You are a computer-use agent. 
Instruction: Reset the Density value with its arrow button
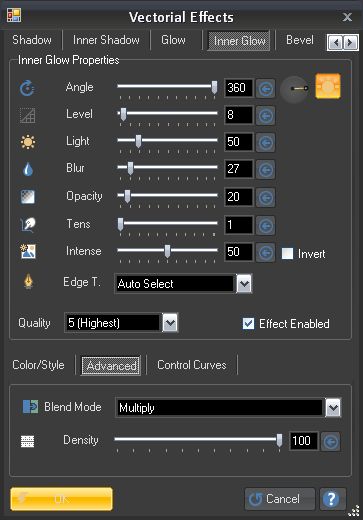pos(331,442)
